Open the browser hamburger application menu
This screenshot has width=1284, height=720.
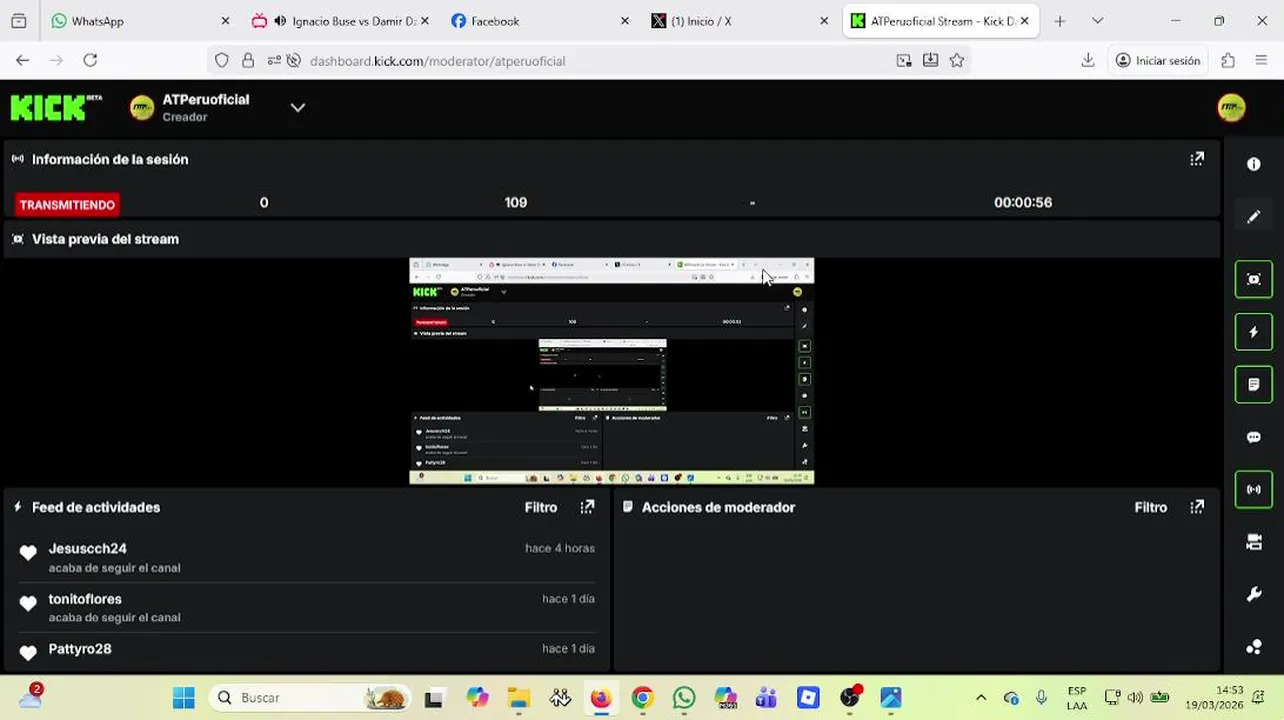point(1261,60)
